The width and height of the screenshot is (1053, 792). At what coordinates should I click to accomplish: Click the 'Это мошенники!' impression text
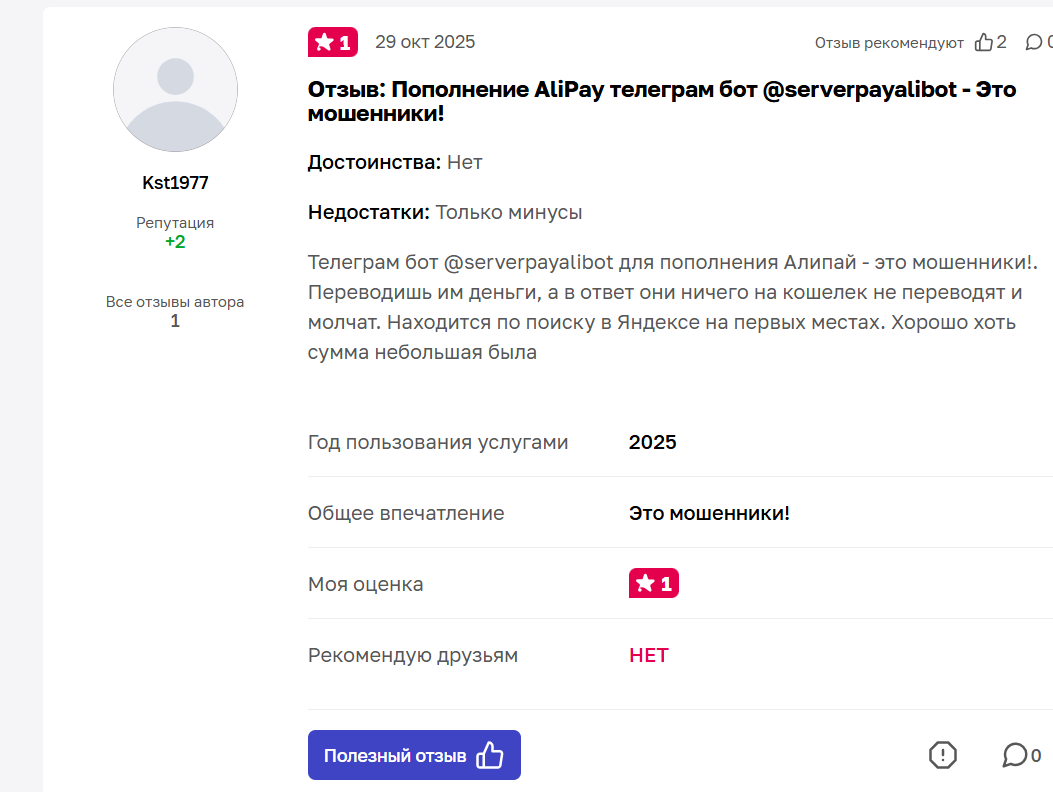(x=709, y=512)
